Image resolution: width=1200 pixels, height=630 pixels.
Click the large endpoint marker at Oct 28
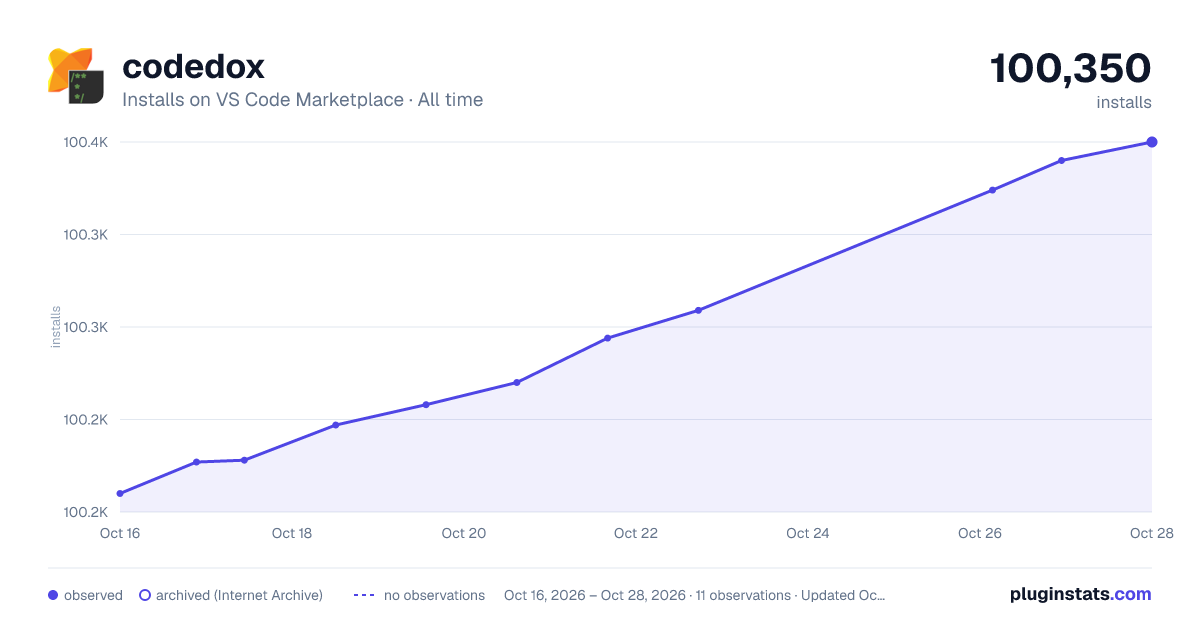(1152, 142)
